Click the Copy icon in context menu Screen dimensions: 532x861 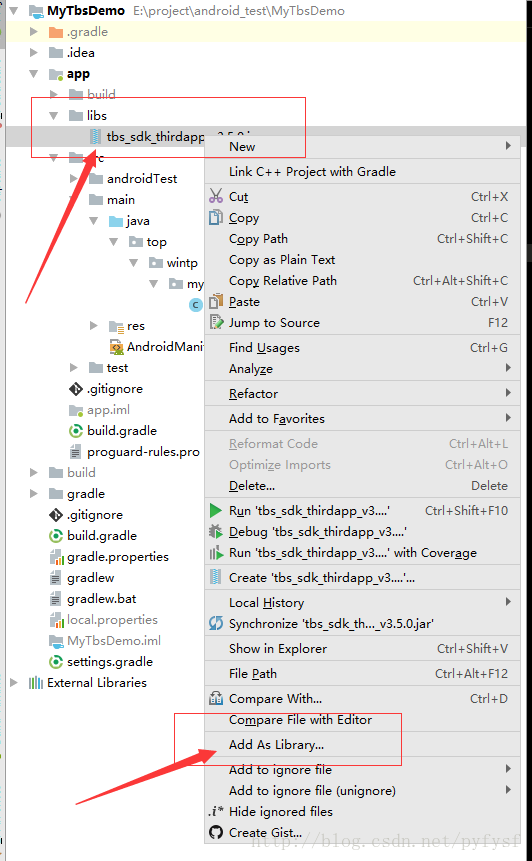(x=216, y=217)
